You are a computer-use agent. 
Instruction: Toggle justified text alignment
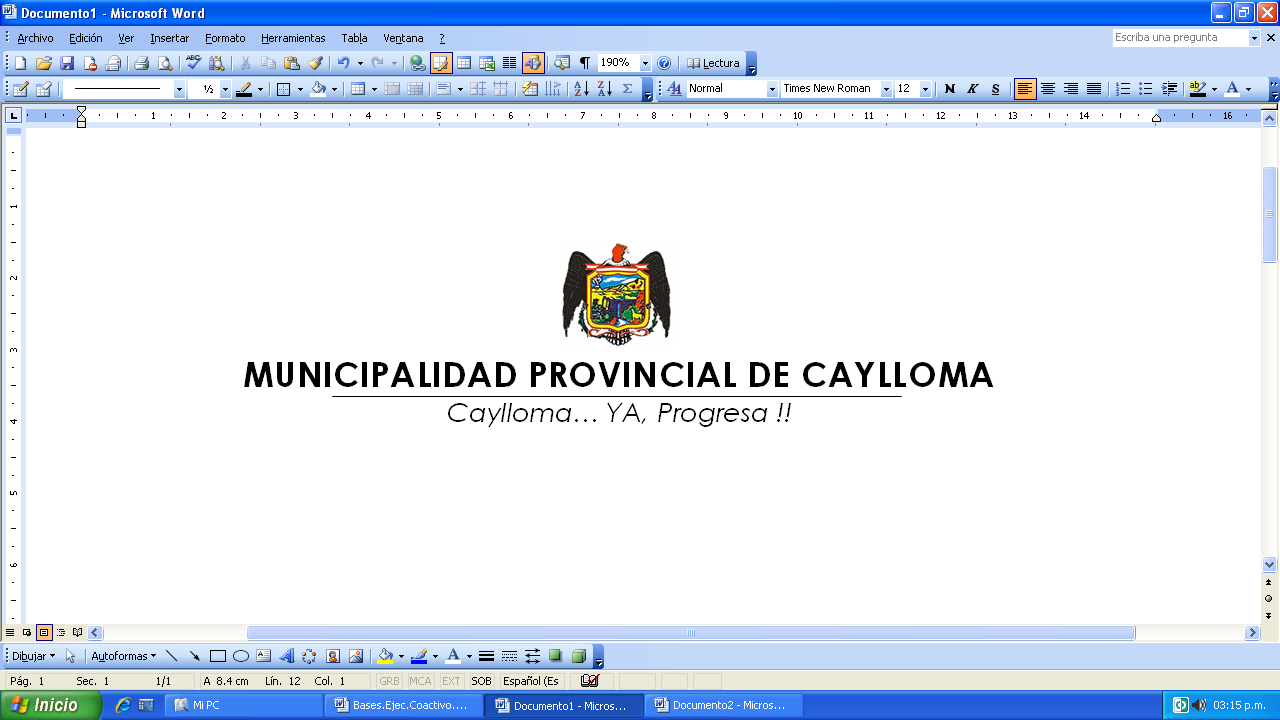click(1094, 89)
